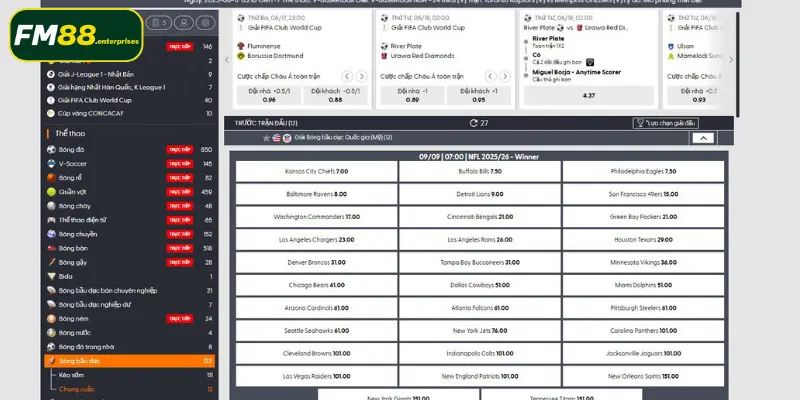Select the Bóng chuyền volleyball icon
This screenshot has width=800, height=400.
(x=51, y=234)
